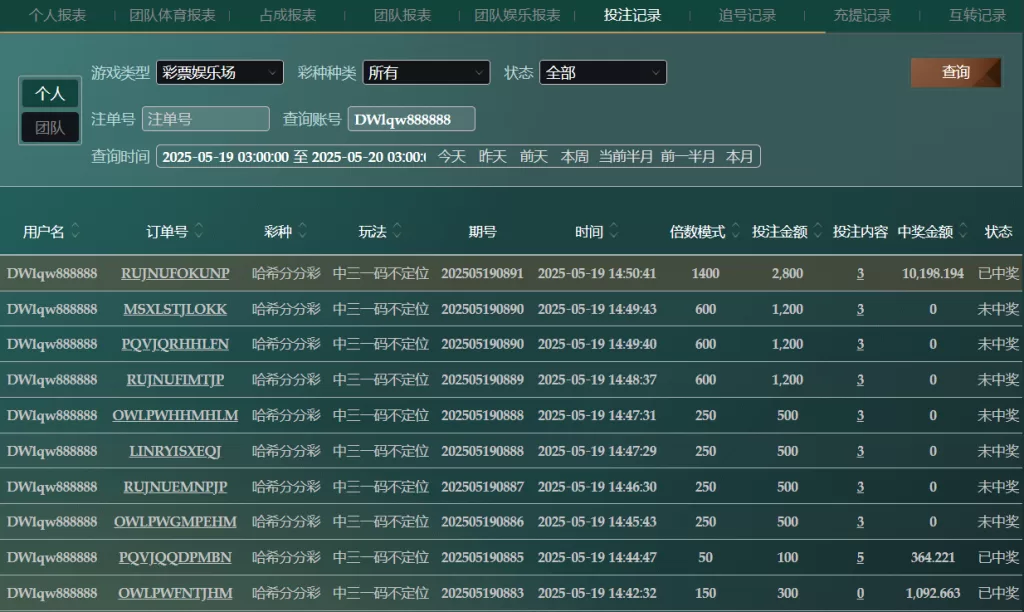Switch to 团队体育报表 tab
1024x612 pixels.
[x=172, y=15]
